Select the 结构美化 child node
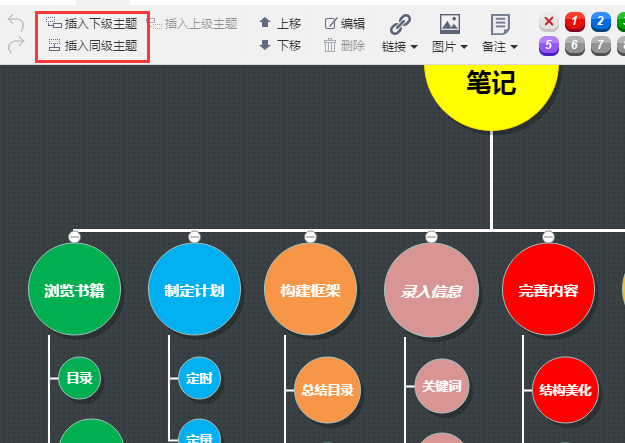Screen dimensions: 625x443 (566, 390)
